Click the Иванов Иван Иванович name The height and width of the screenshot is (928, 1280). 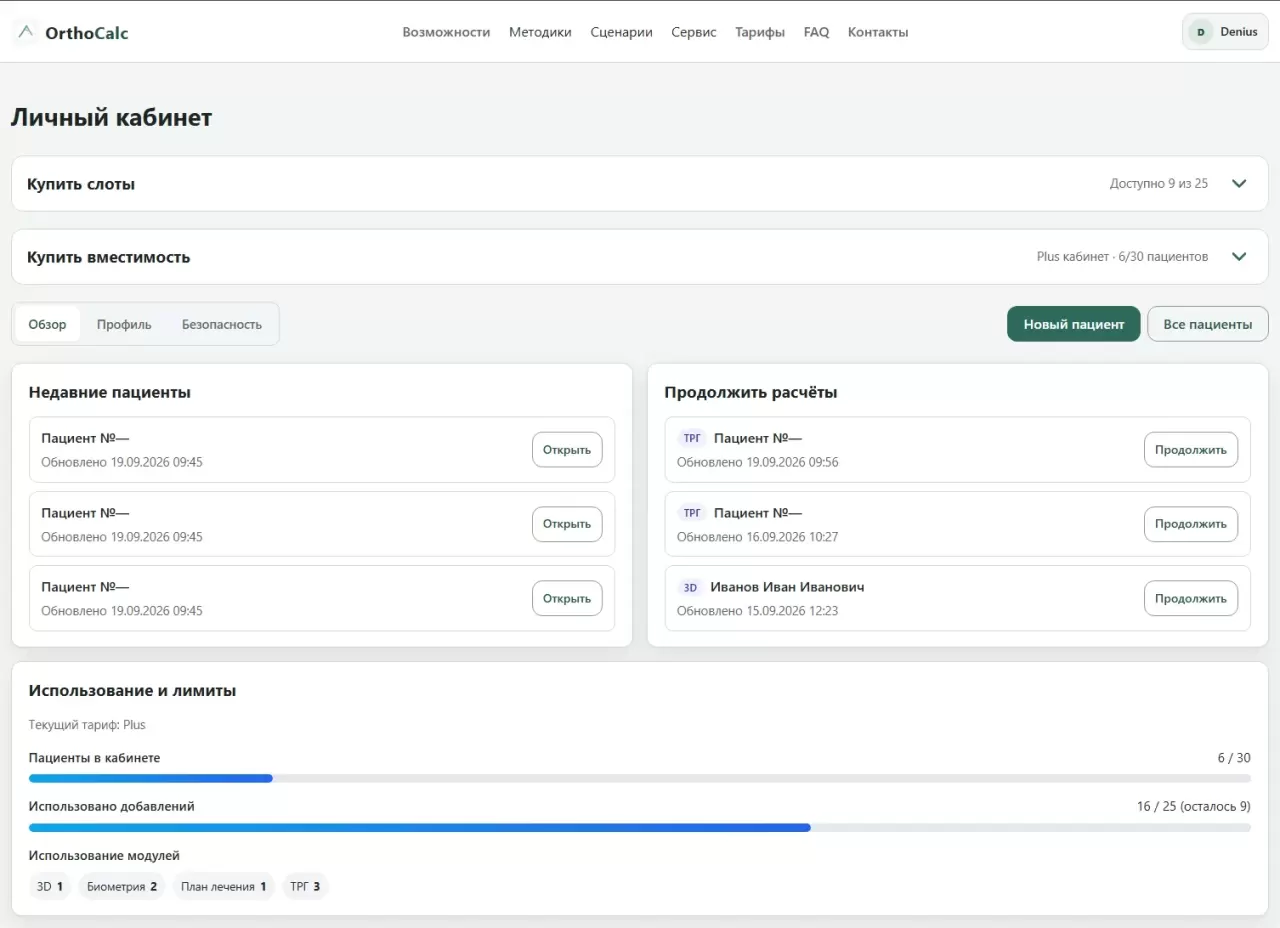[787, 587]
